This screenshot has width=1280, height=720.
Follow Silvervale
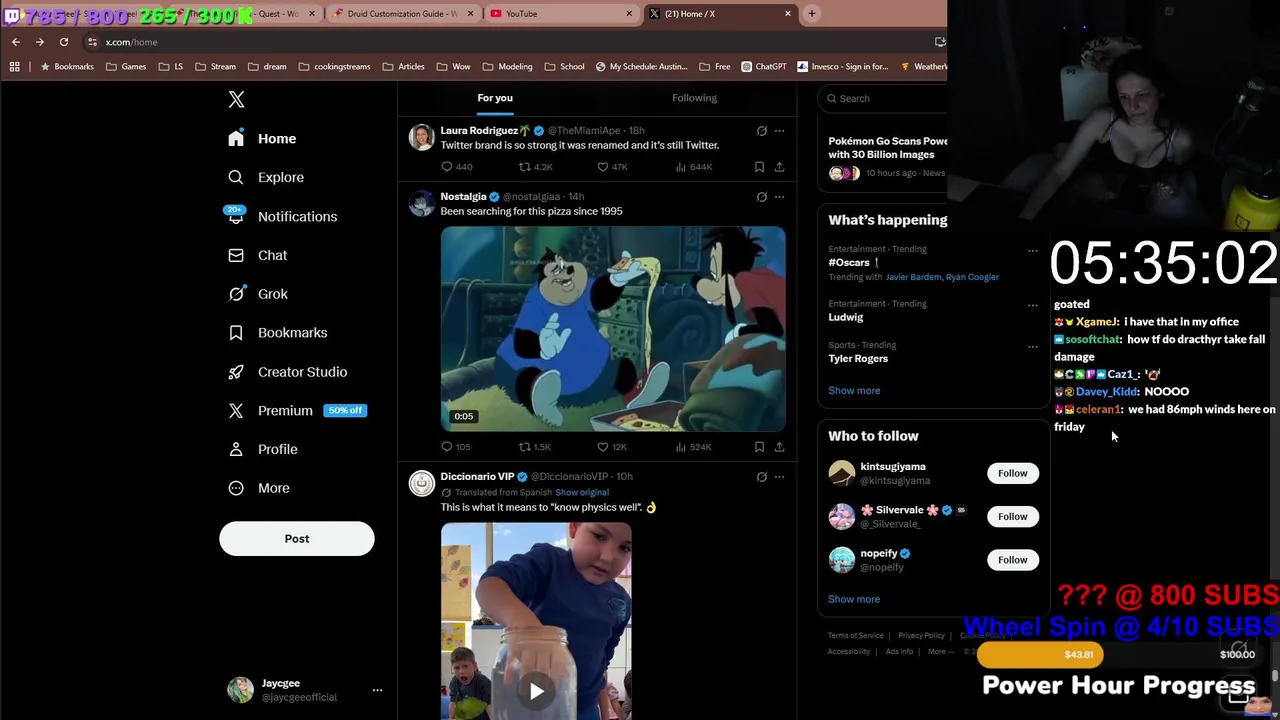[1012, 516]
